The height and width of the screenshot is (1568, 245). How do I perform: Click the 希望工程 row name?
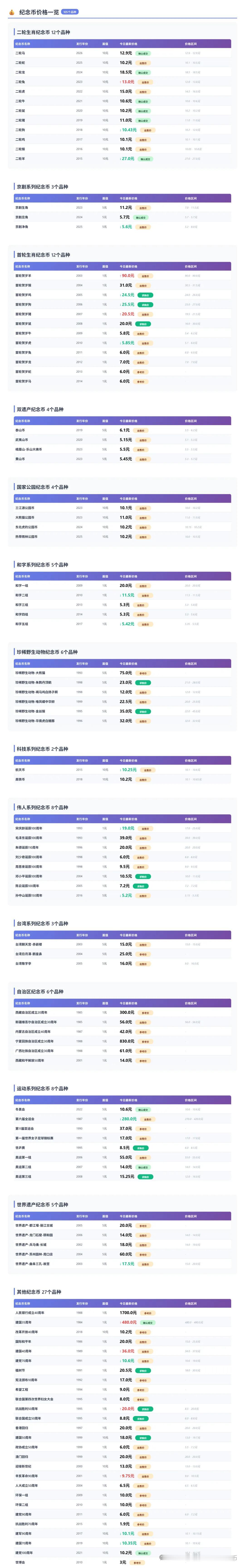(x=21, y=1390)
